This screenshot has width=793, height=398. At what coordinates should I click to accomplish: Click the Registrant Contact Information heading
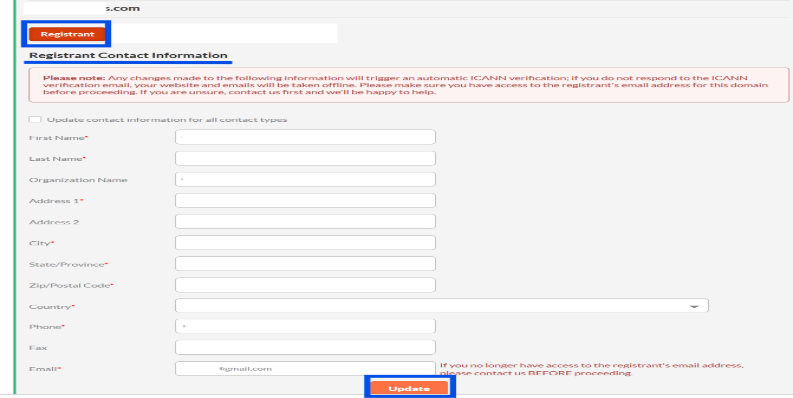(128, 55)
